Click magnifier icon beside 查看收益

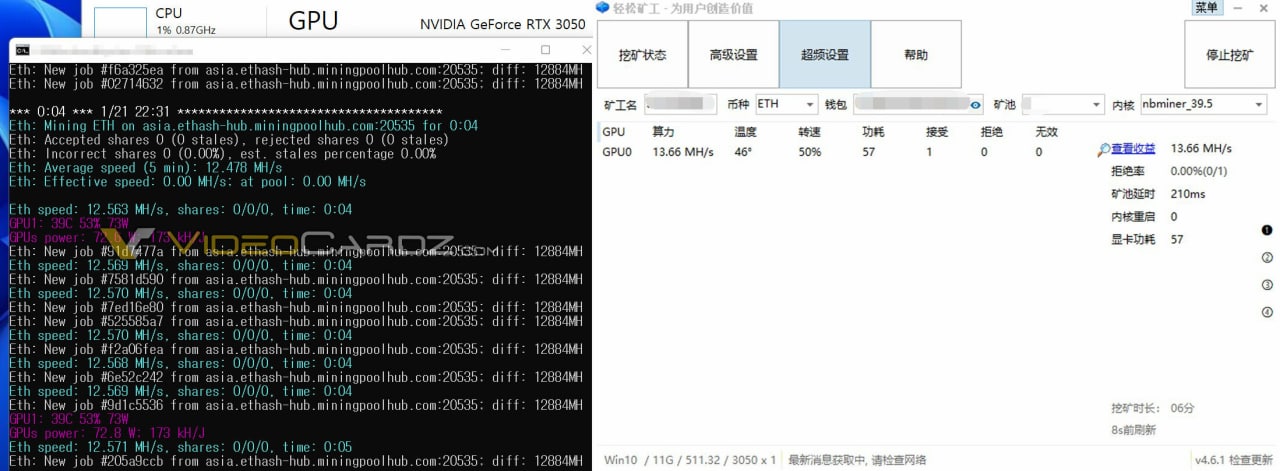[x=1103, y=150]
